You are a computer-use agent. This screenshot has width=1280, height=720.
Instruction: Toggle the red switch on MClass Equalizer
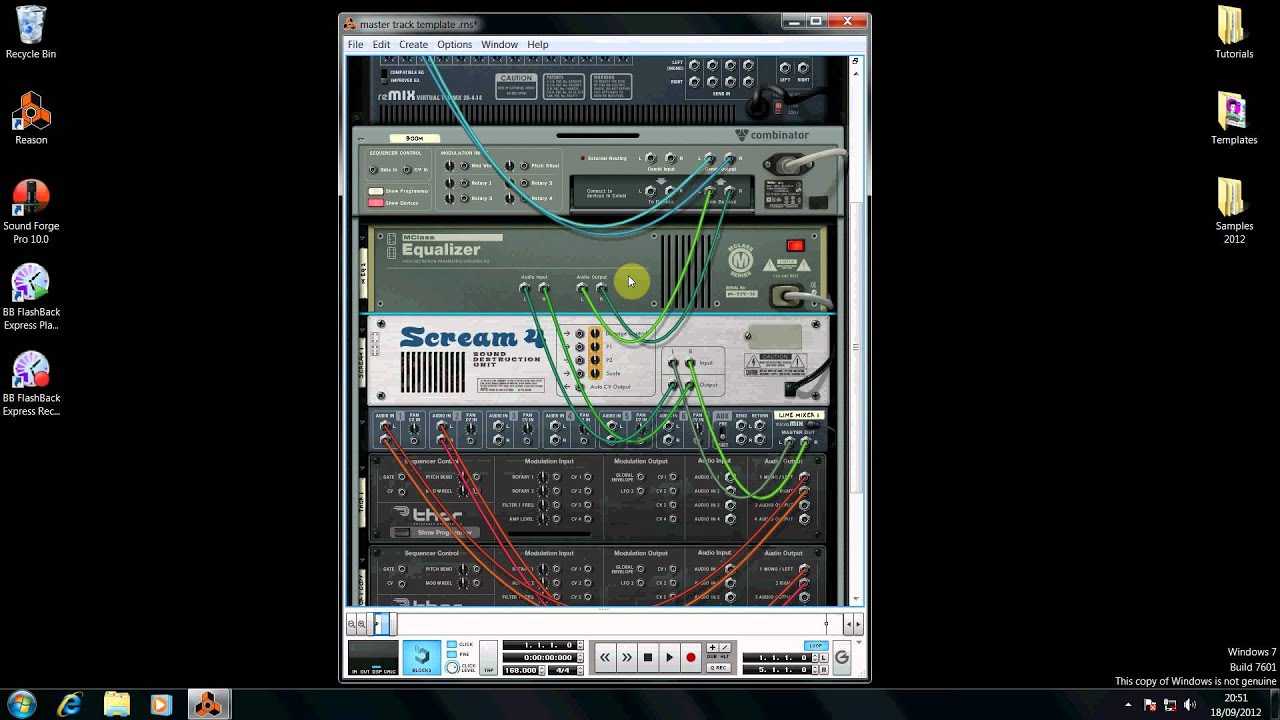pos(795,246)
